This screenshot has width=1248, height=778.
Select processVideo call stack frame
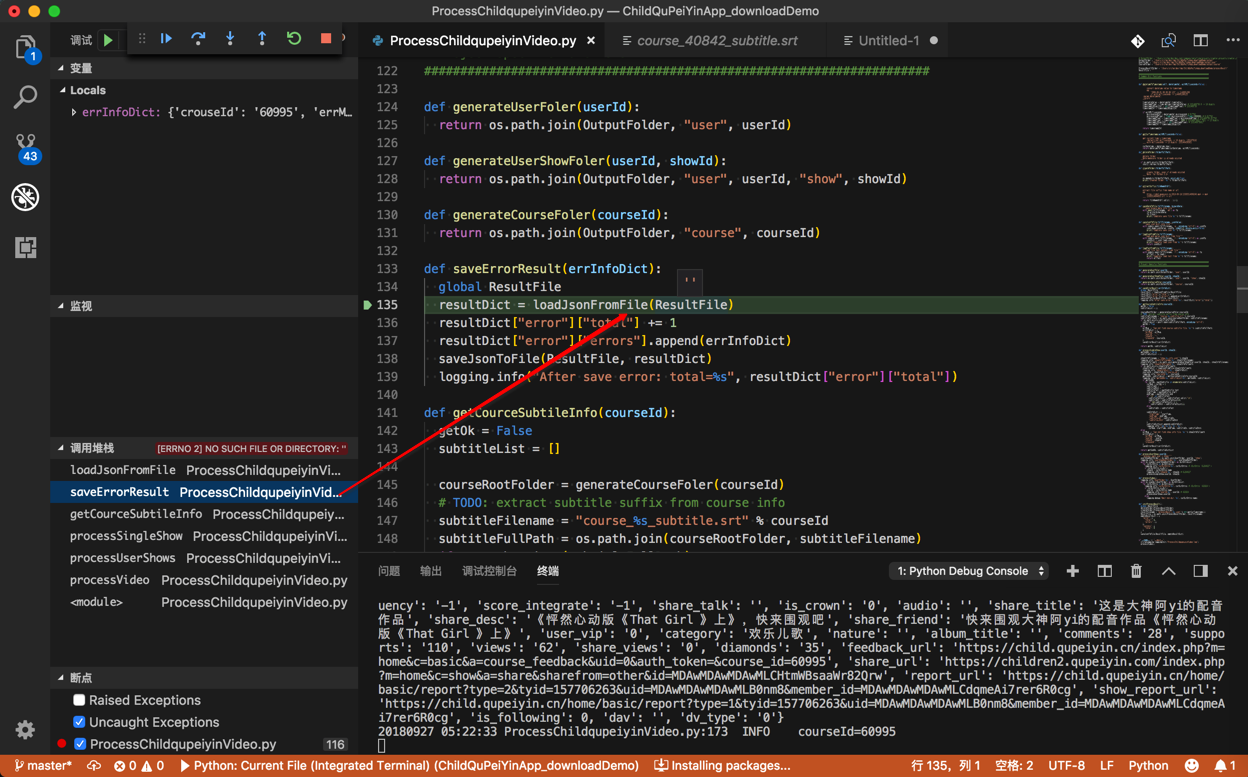204,580
